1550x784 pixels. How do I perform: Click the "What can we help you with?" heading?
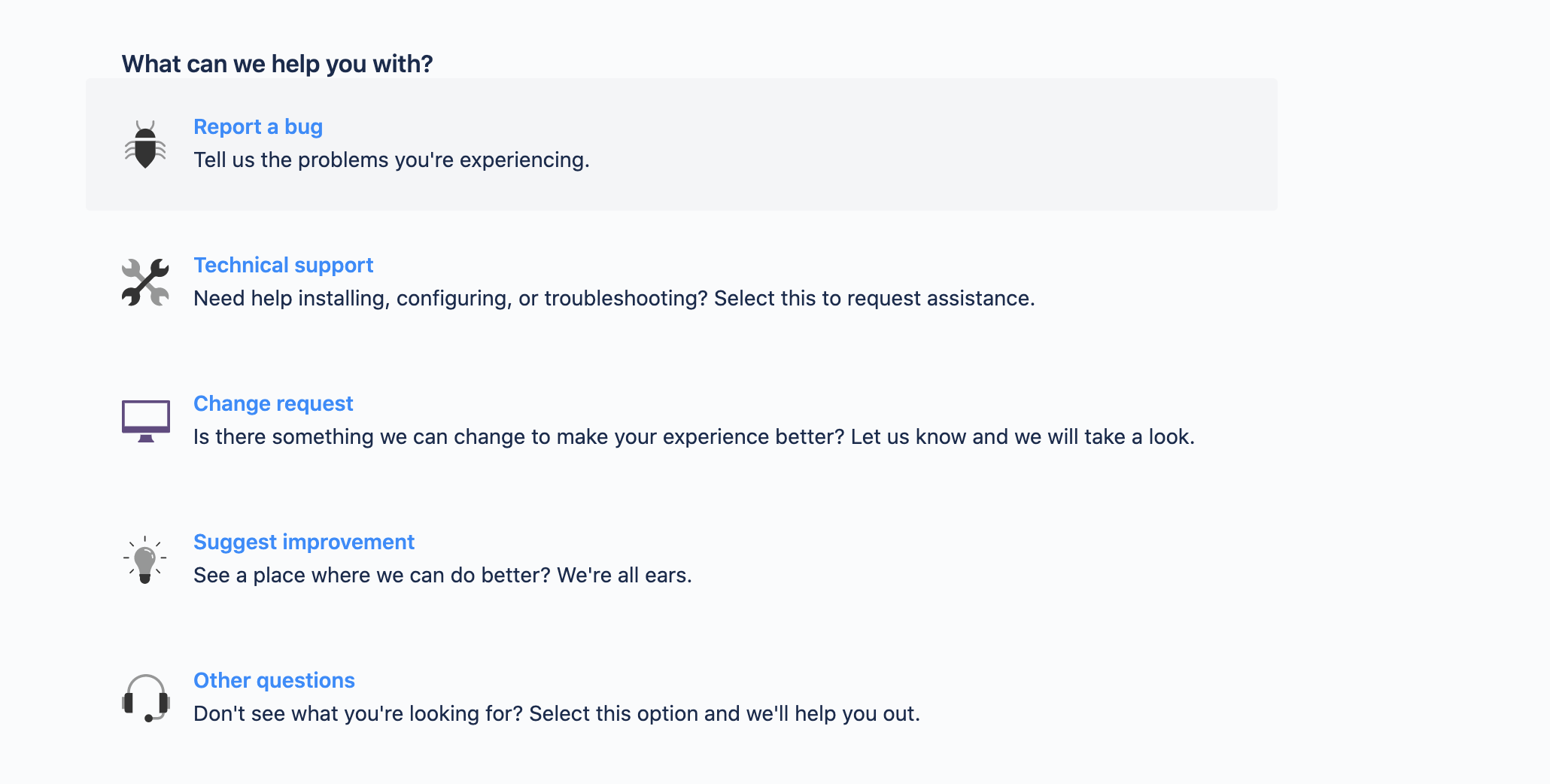[x=277, y=64]
